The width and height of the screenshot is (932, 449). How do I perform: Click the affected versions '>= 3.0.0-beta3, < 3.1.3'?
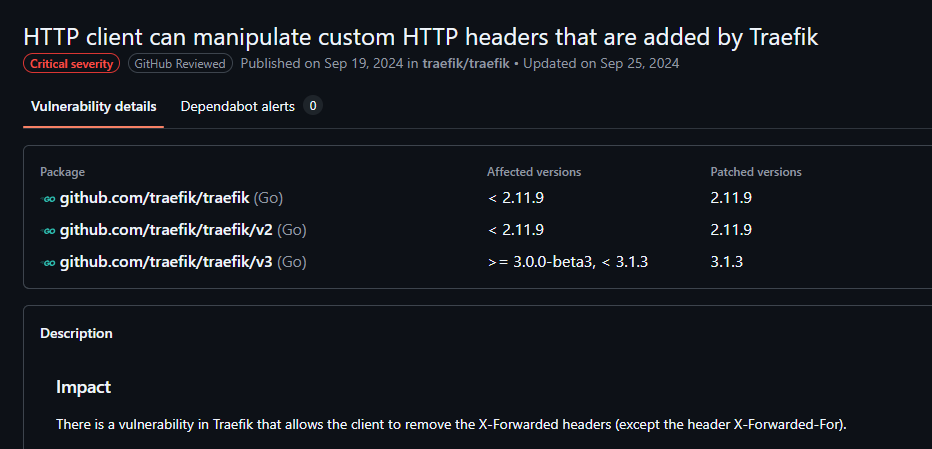click(568, 262)
